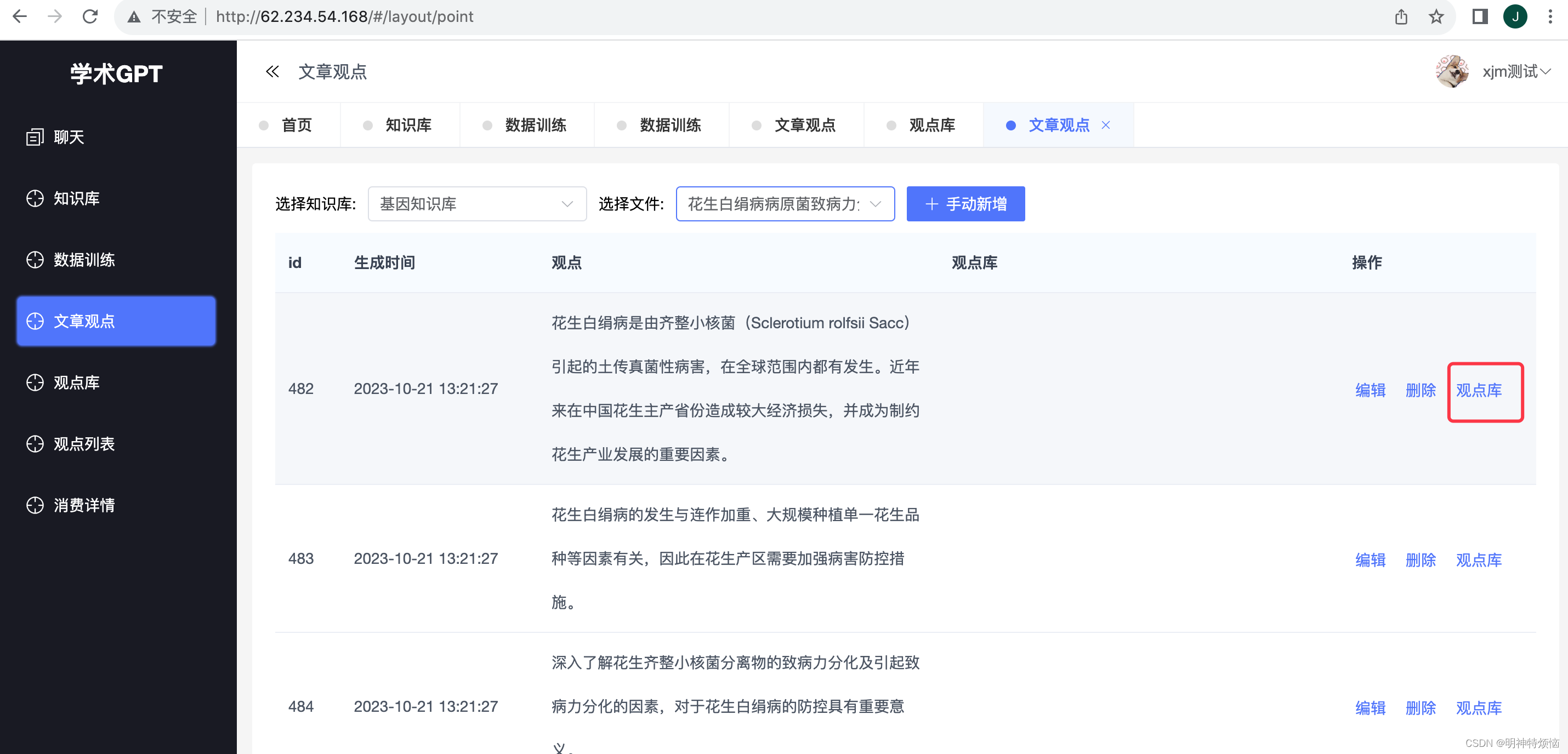
Task: Collapse sidebar with double-chevron icon
Action: 272,72
